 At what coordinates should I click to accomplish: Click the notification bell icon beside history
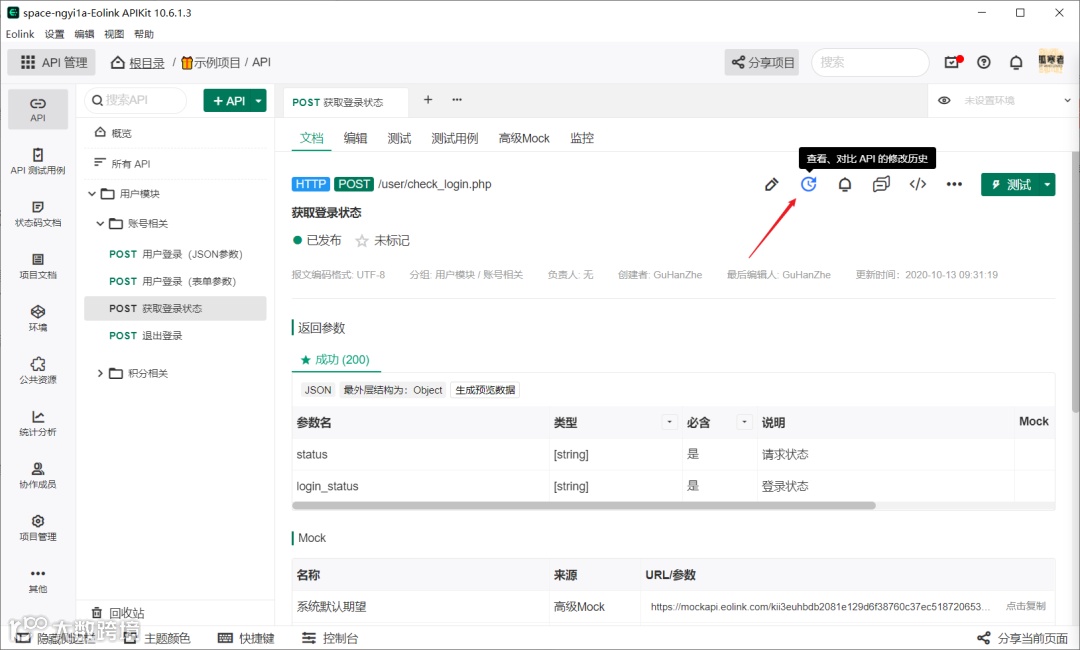[x=844, y=185]
